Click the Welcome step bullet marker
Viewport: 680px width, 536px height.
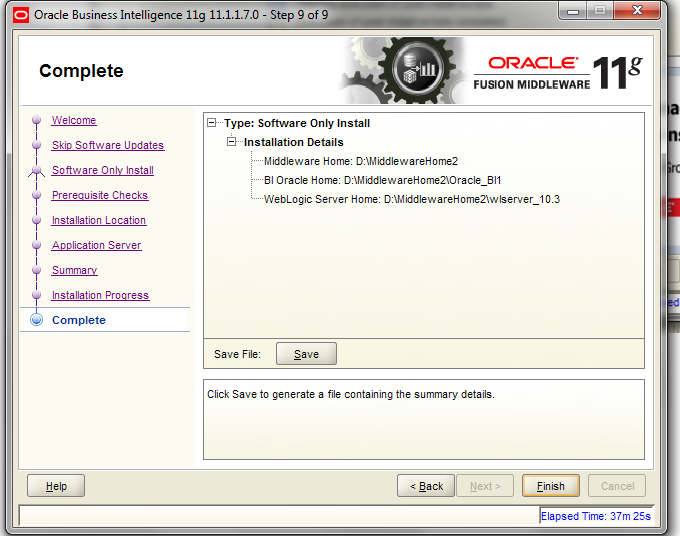pos(36,120)
